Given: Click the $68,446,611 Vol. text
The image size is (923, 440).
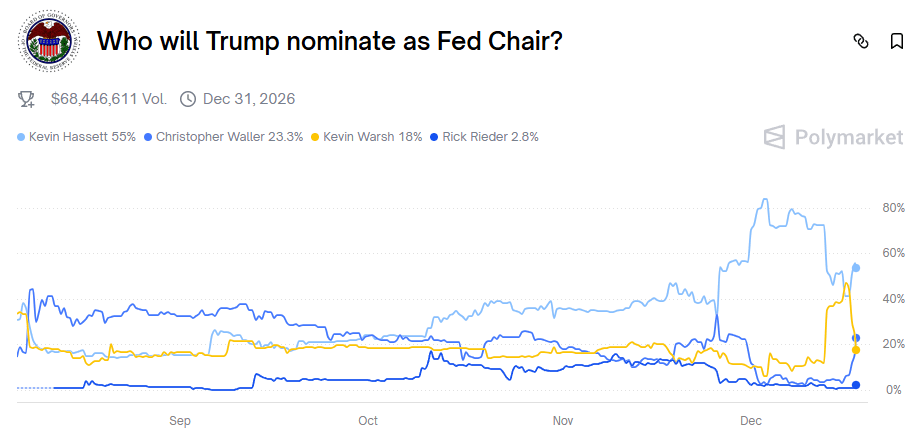Looking at the screenshot, I should (109, 98).
